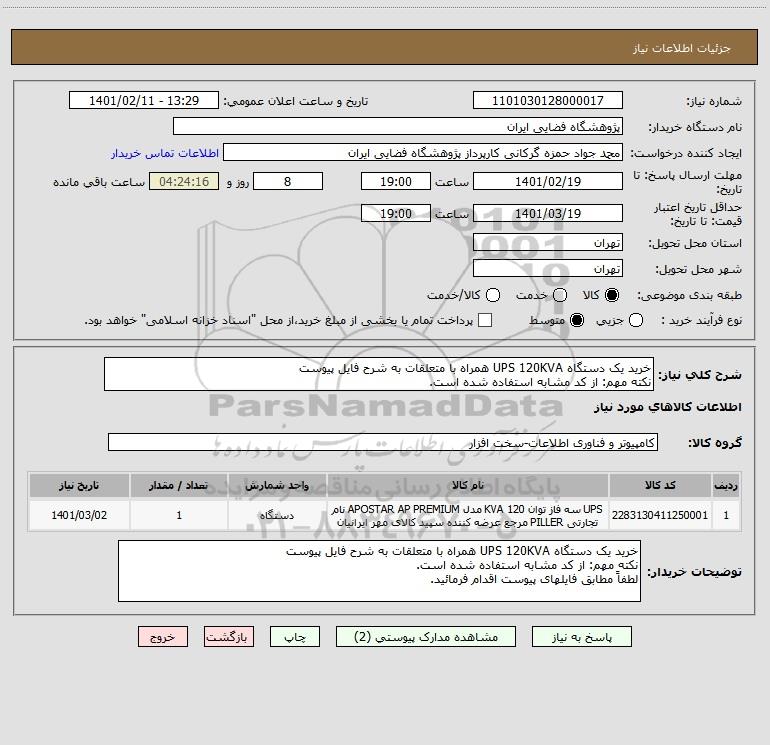Click the price validity time 19:00 field
This screenshot has width=770, height=745.
pos(396,213)
